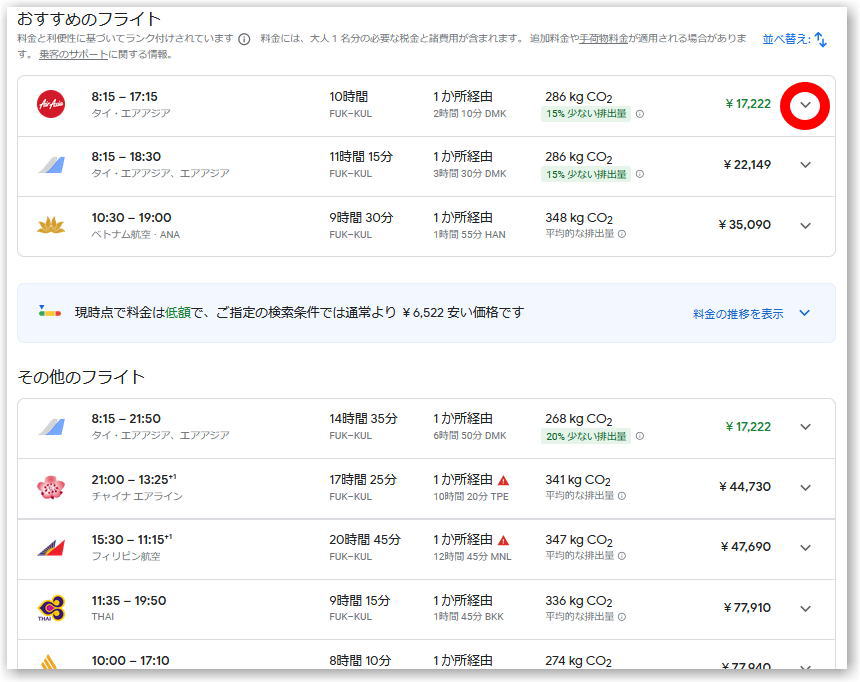Open the 乗客のサポート link
The width and height of the screenshot is (860, 682).
pyautogui.click(x=73, y=54)
